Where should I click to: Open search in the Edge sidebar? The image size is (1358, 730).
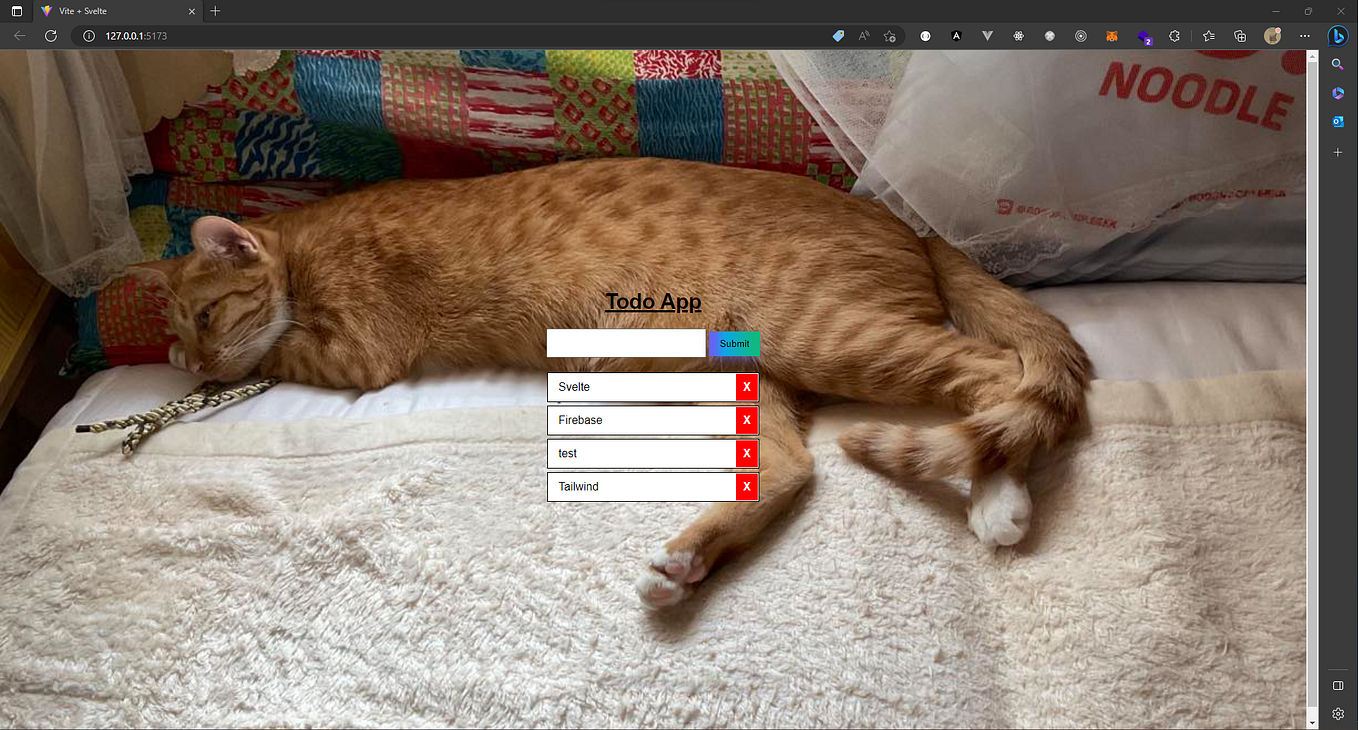pos(1338,64)
